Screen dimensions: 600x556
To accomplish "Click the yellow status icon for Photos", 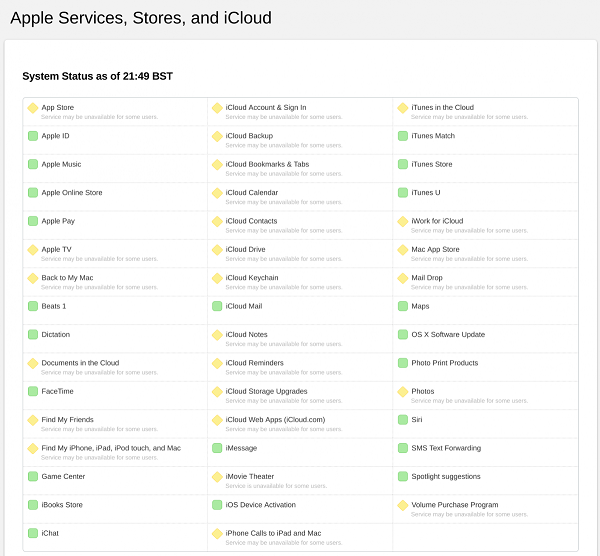I will tap(403, 392).
